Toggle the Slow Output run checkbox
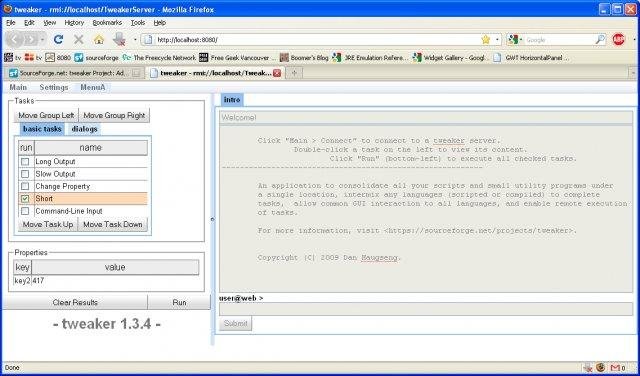 pos(25,174)
